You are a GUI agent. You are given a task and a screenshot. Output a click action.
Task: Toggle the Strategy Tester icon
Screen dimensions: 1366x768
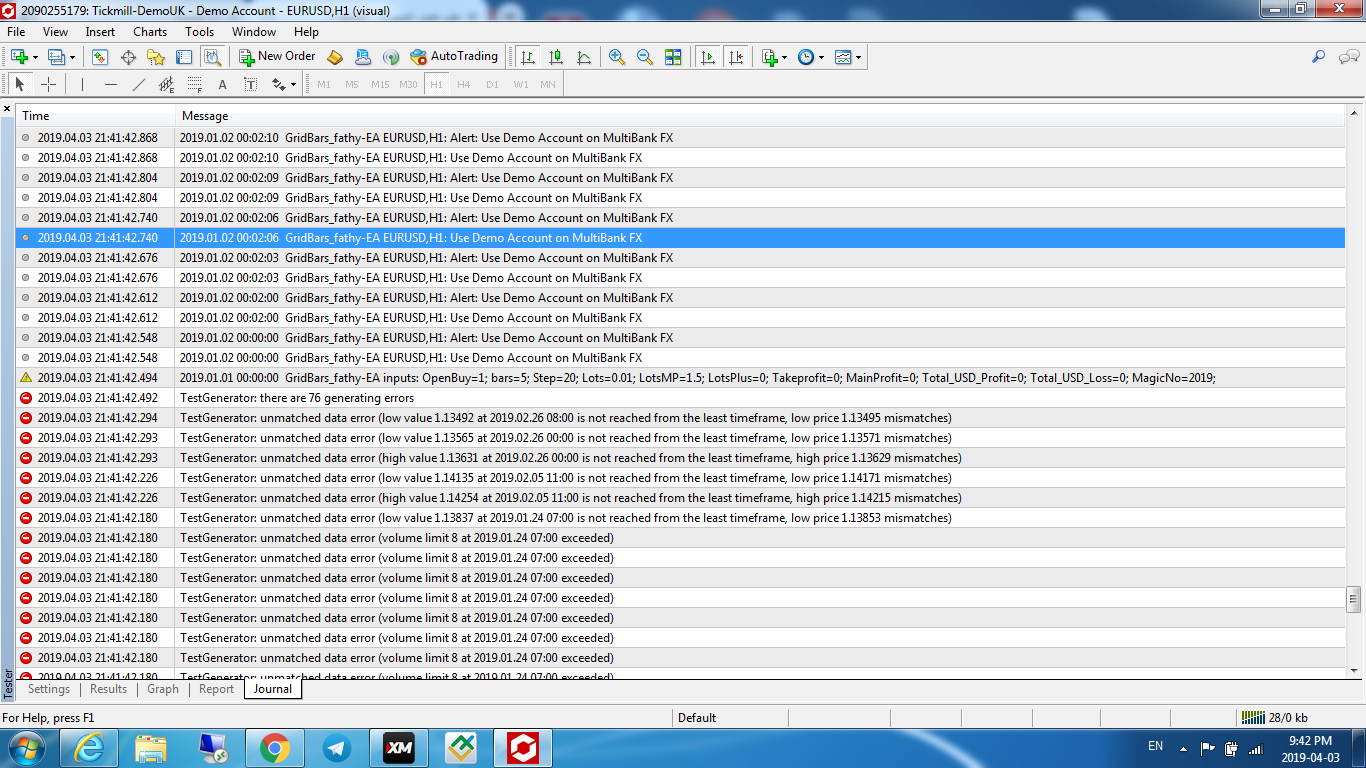point(212,57)
